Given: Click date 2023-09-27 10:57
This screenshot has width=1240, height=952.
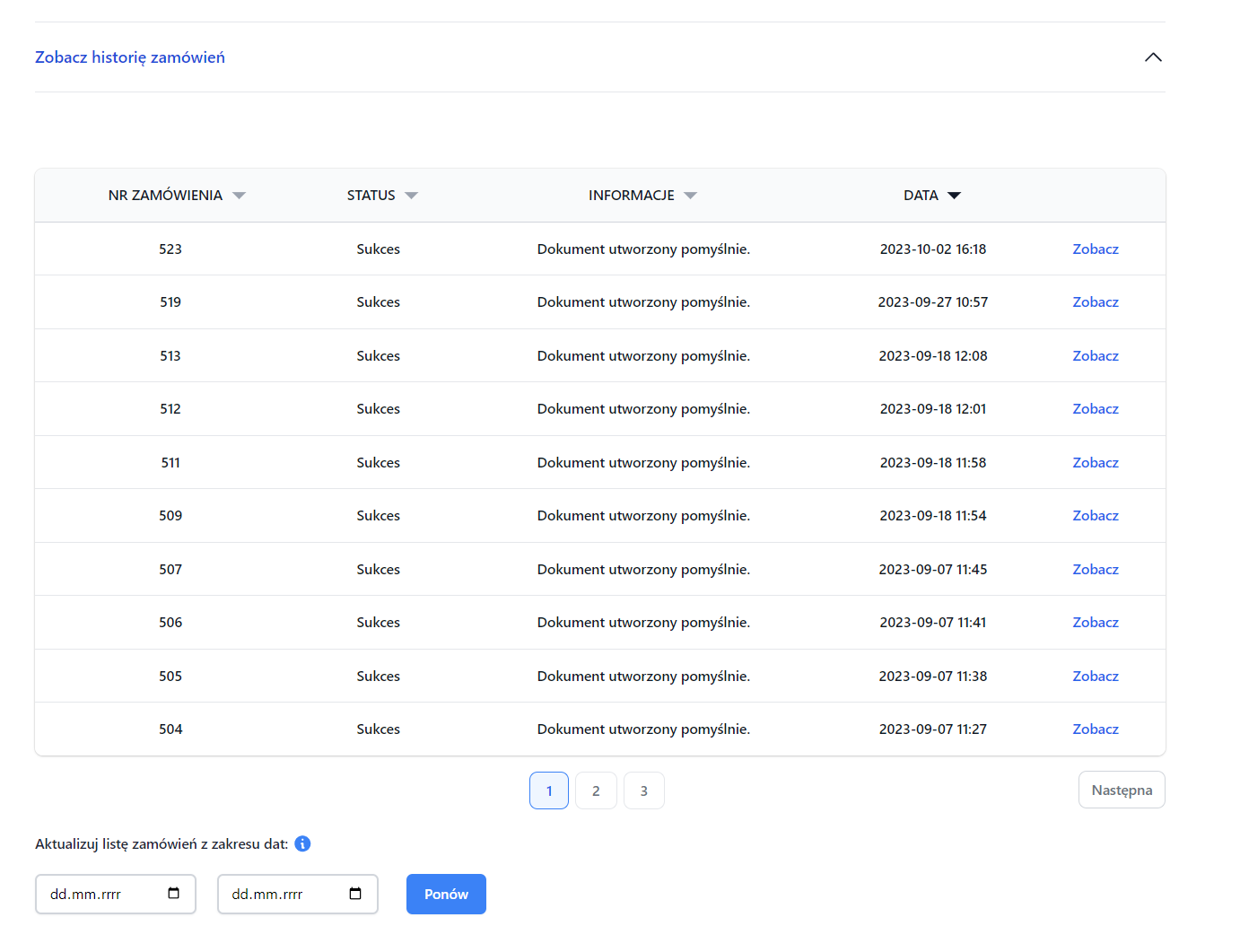Looking at the screenshot, I should click(933, 302).
